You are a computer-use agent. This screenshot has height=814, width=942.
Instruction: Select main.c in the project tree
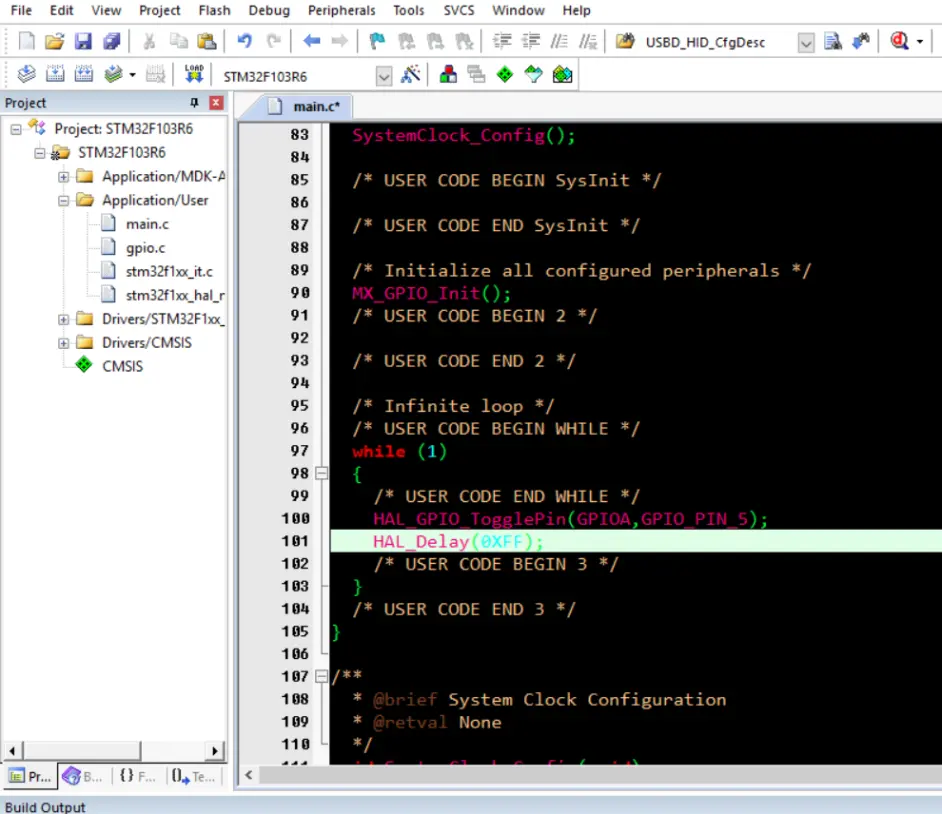click(147, 224)
